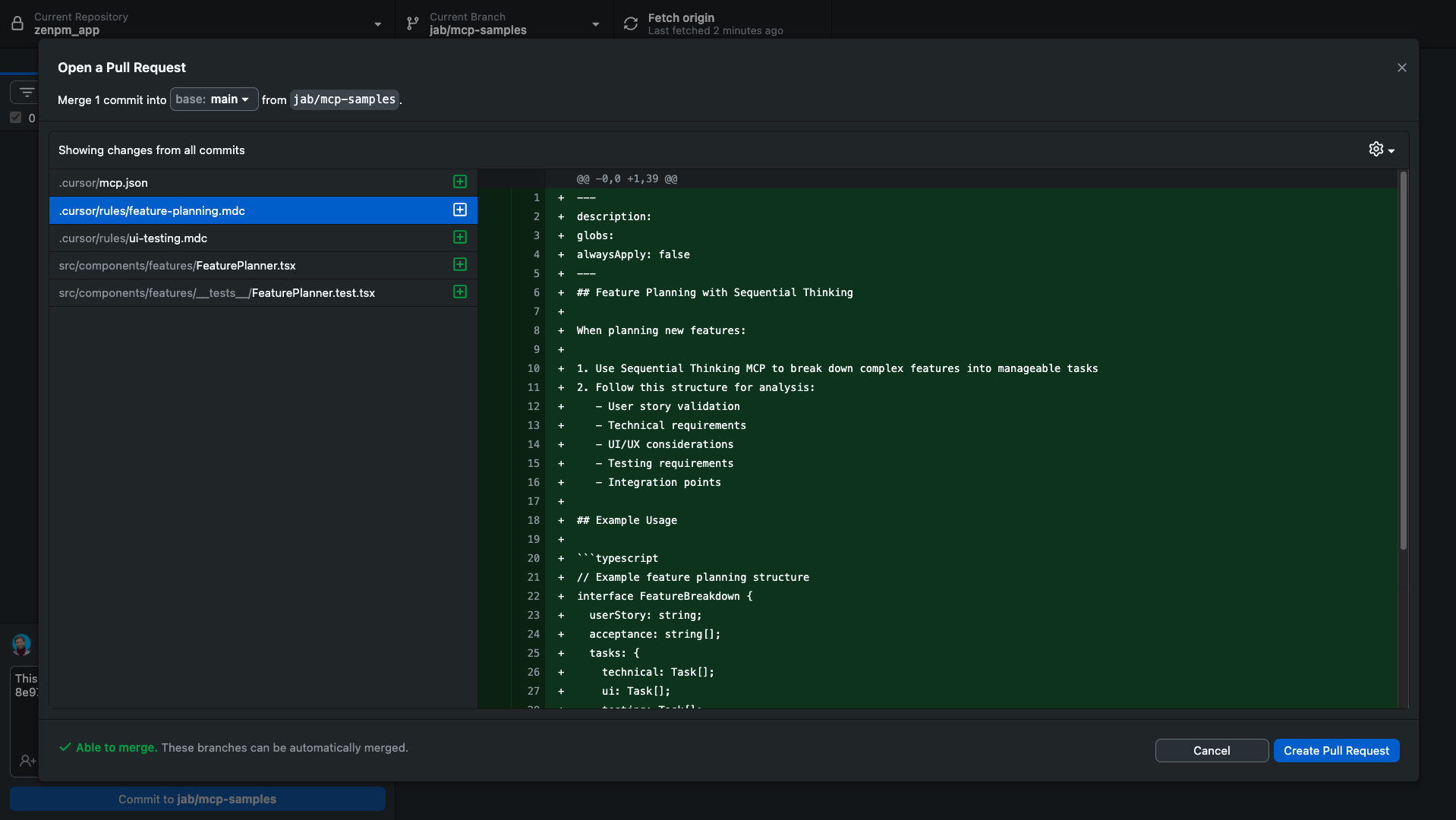The image size is (1456, 820).
Task: Click diff line '- Testing requirements'
Action: coord(664,463)
